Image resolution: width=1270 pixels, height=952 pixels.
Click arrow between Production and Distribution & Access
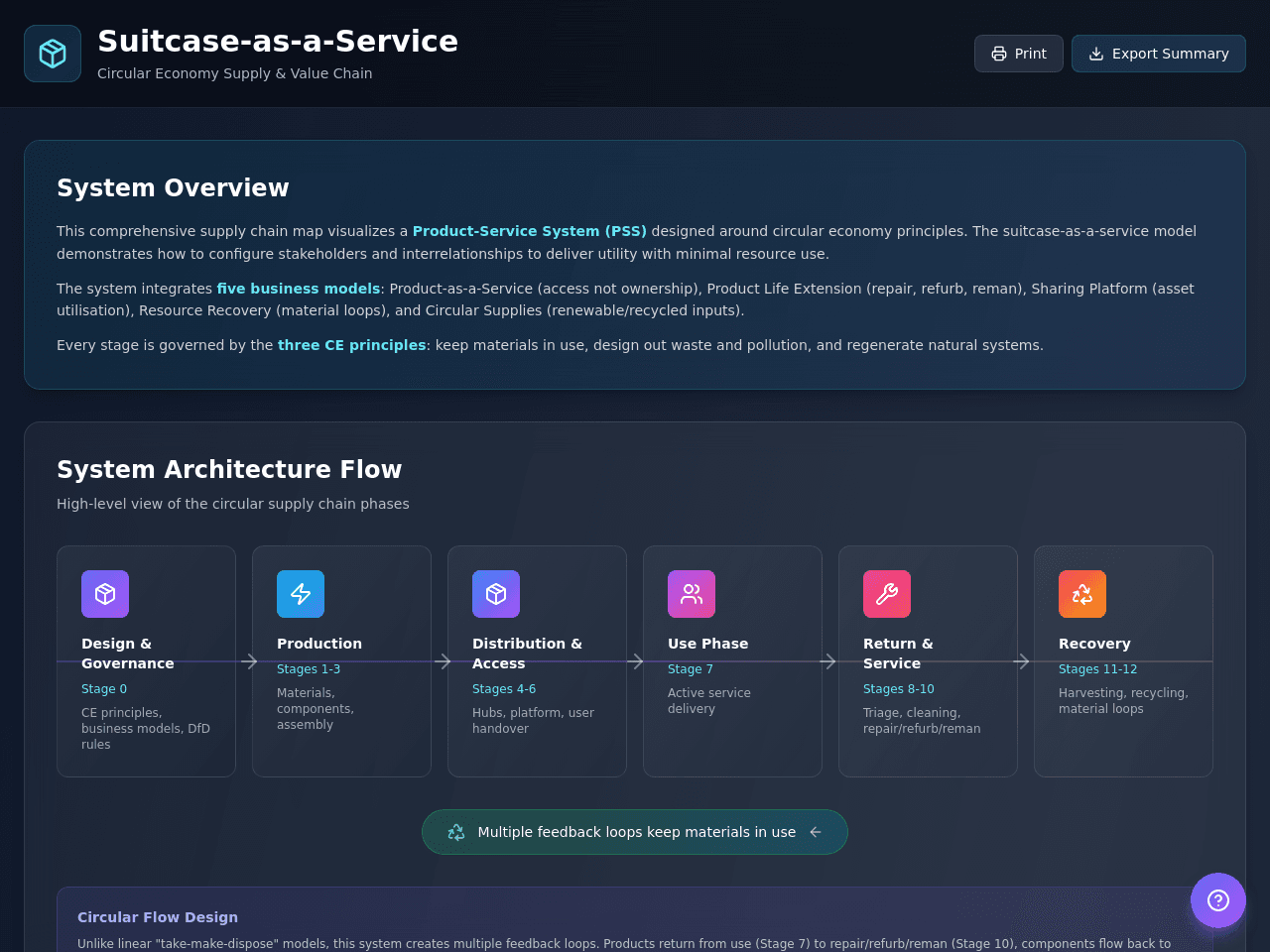[443, 661]
